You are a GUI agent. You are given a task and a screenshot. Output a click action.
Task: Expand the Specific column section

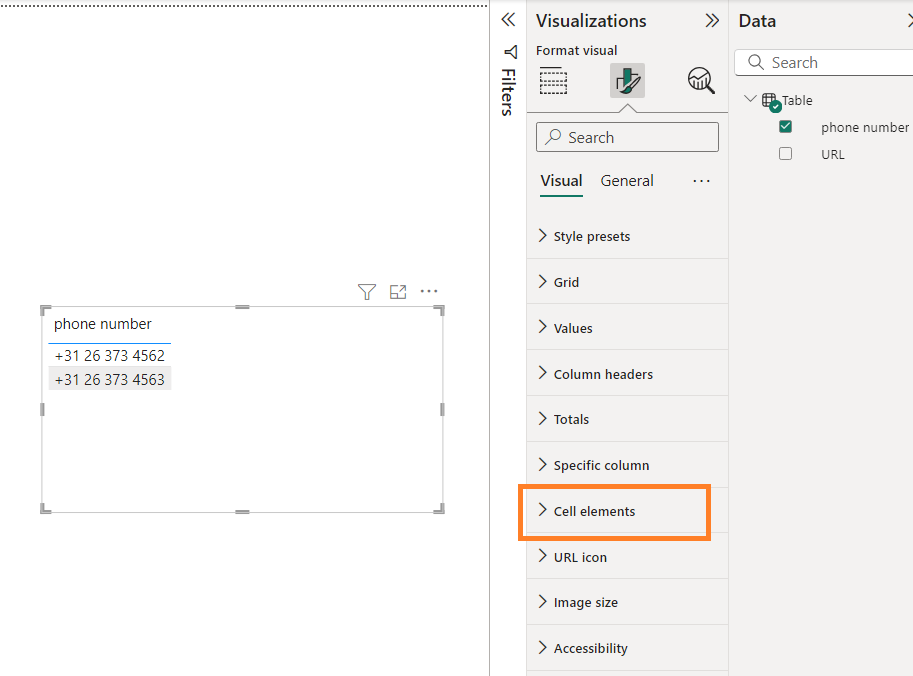(627, 465)
